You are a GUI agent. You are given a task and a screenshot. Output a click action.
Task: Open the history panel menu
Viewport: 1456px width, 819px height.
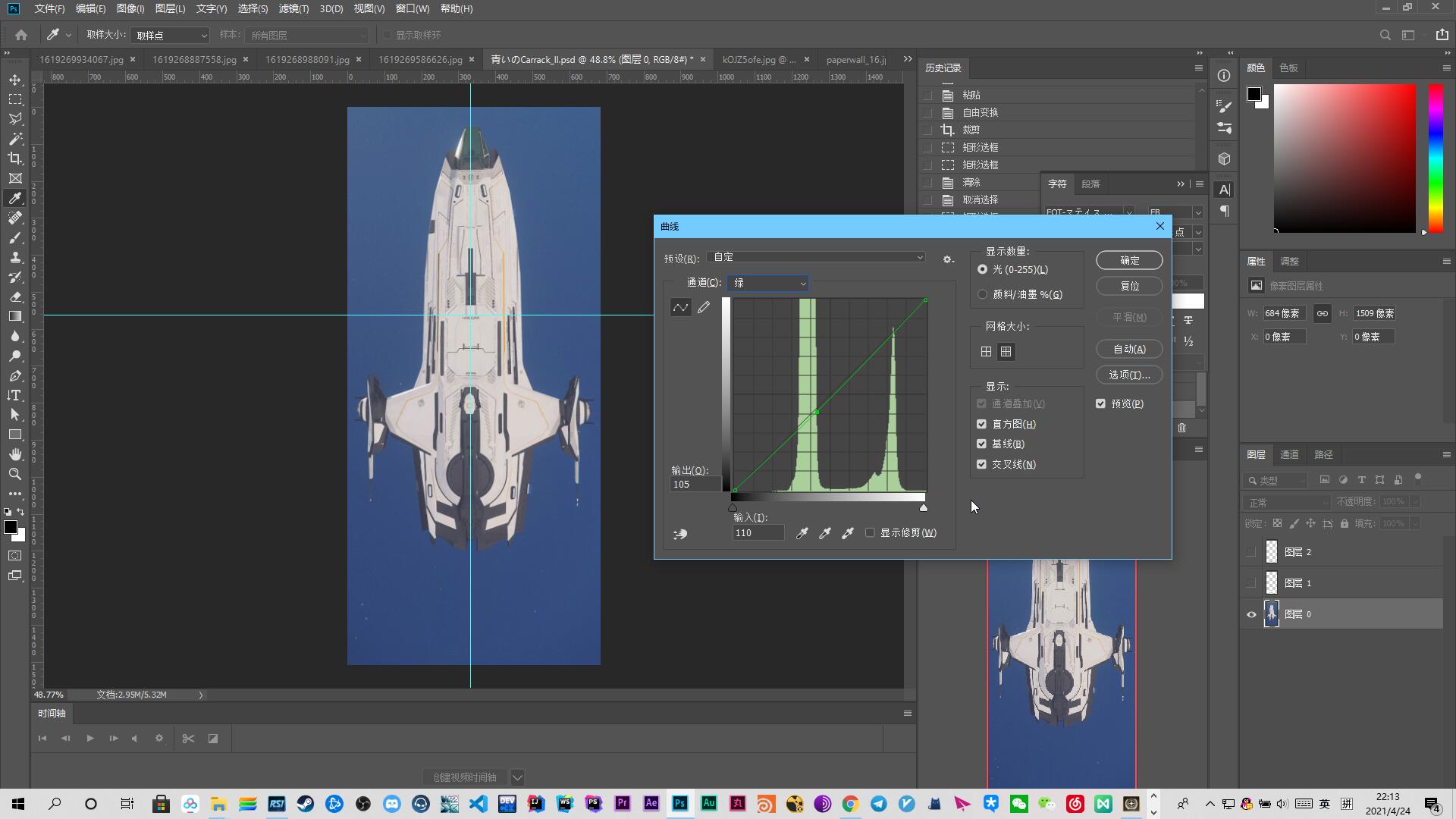(x=1198, y=67)
